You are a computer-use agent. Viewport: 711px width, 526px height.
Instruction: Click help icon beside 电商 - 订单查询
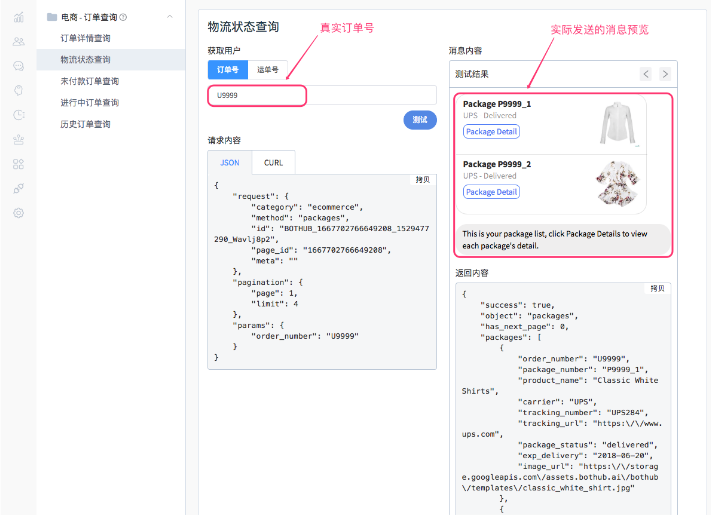point(123,17)
